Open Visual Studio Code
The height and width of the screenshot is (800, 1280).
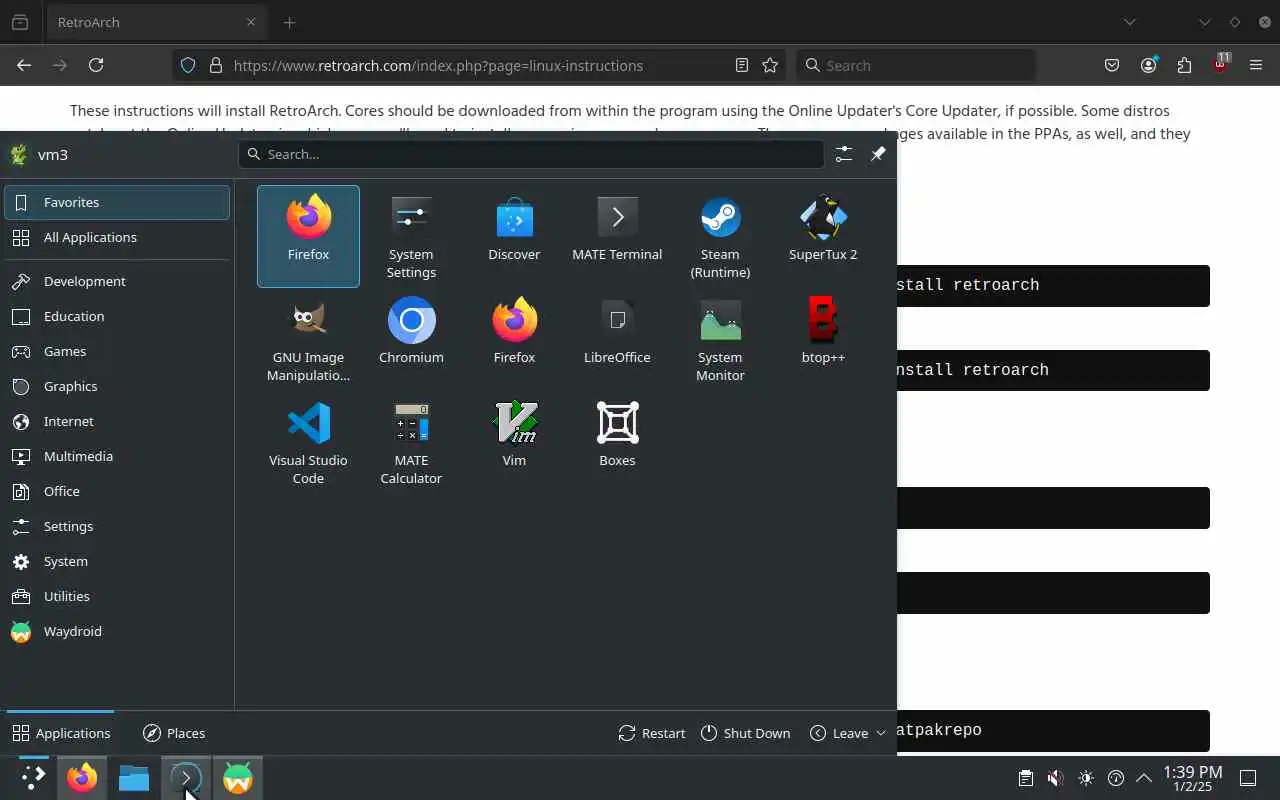click(308, 442)
